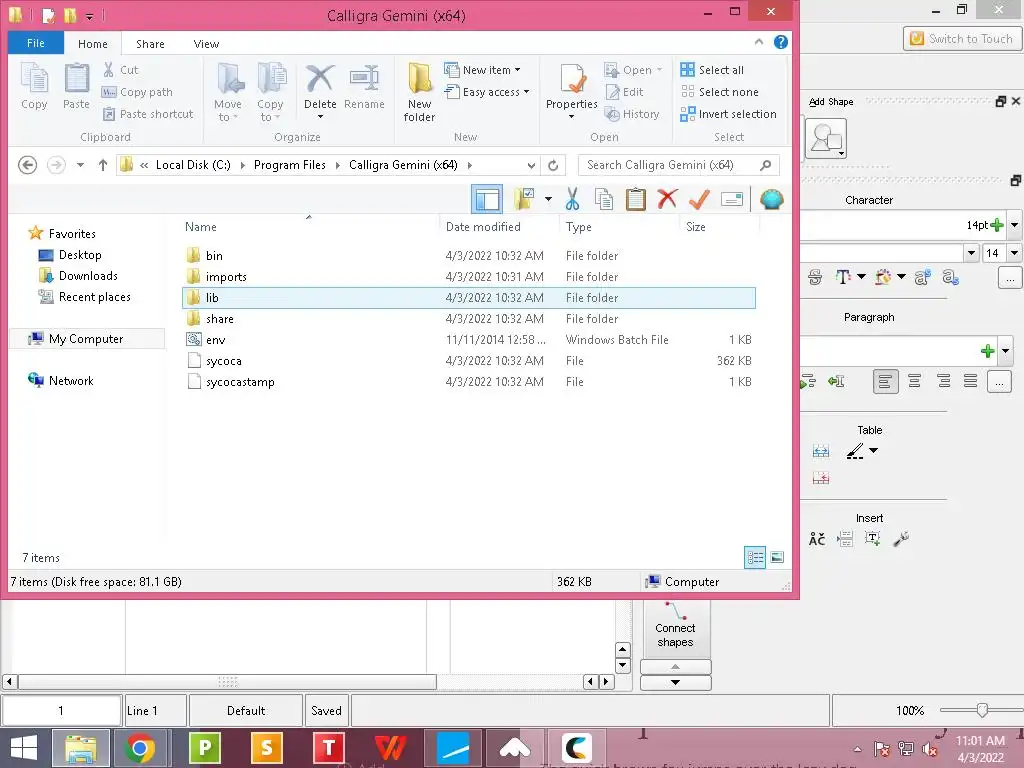Open paragraph style dropdown arrow

(x=1006, y=351)
